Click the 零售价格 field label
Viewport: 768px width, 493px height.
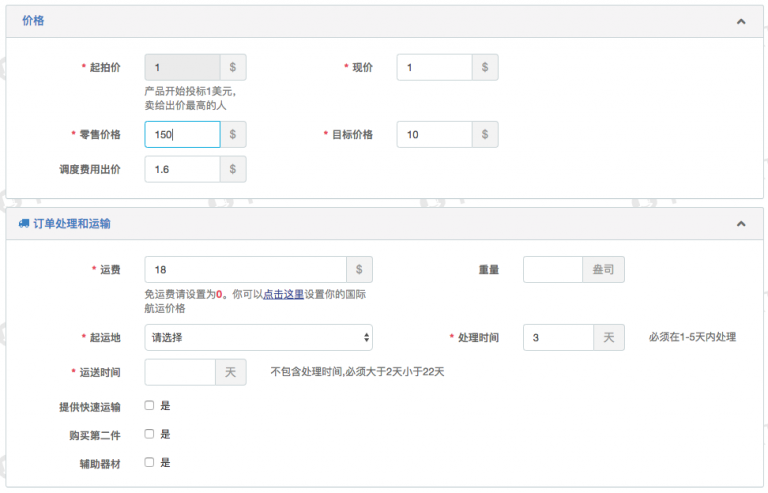pos(100,135)
